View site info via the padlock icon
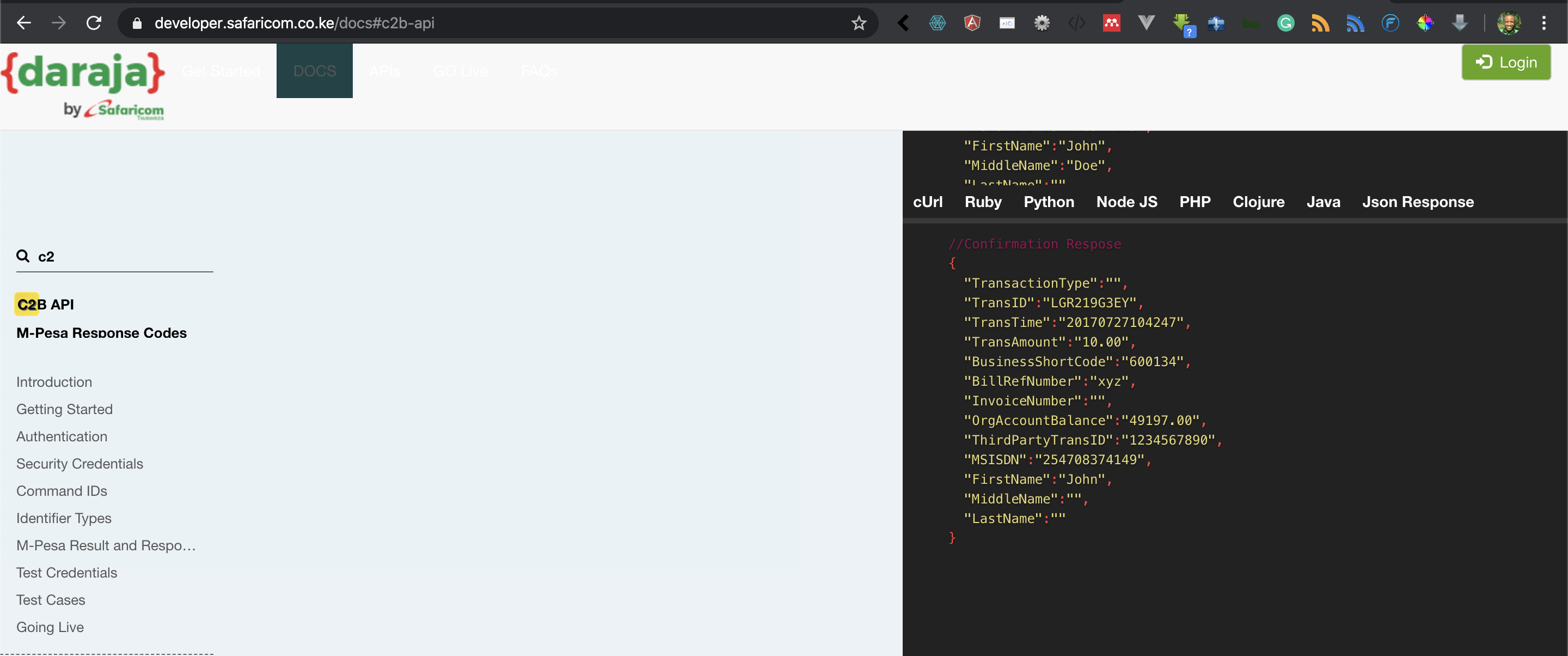This screenshot has width=1568, height=656. [x=137, y=23]
